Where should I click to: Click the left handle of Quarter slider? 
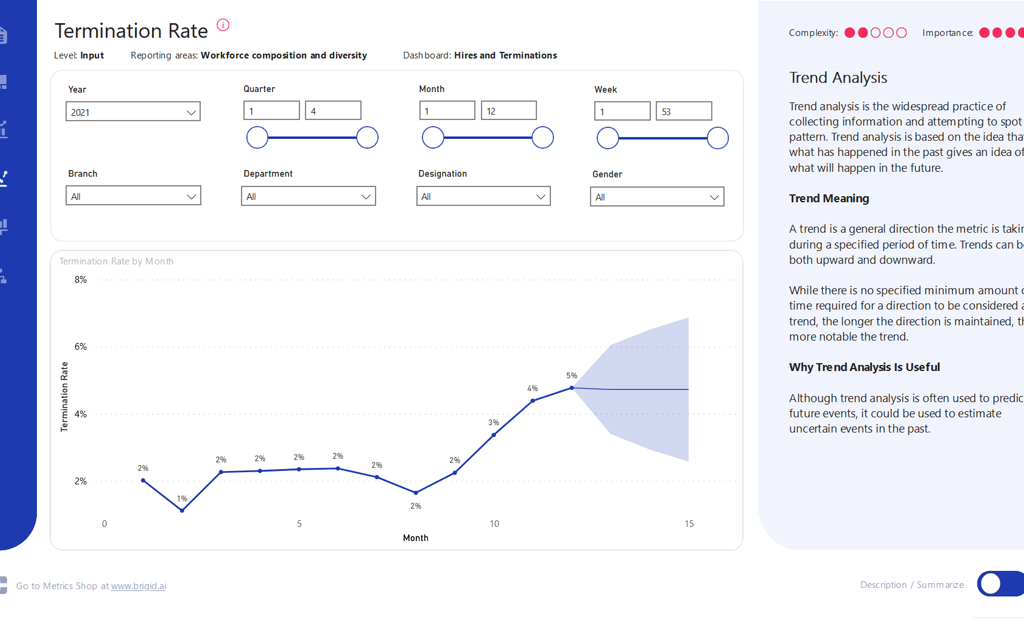click(257, 138)
